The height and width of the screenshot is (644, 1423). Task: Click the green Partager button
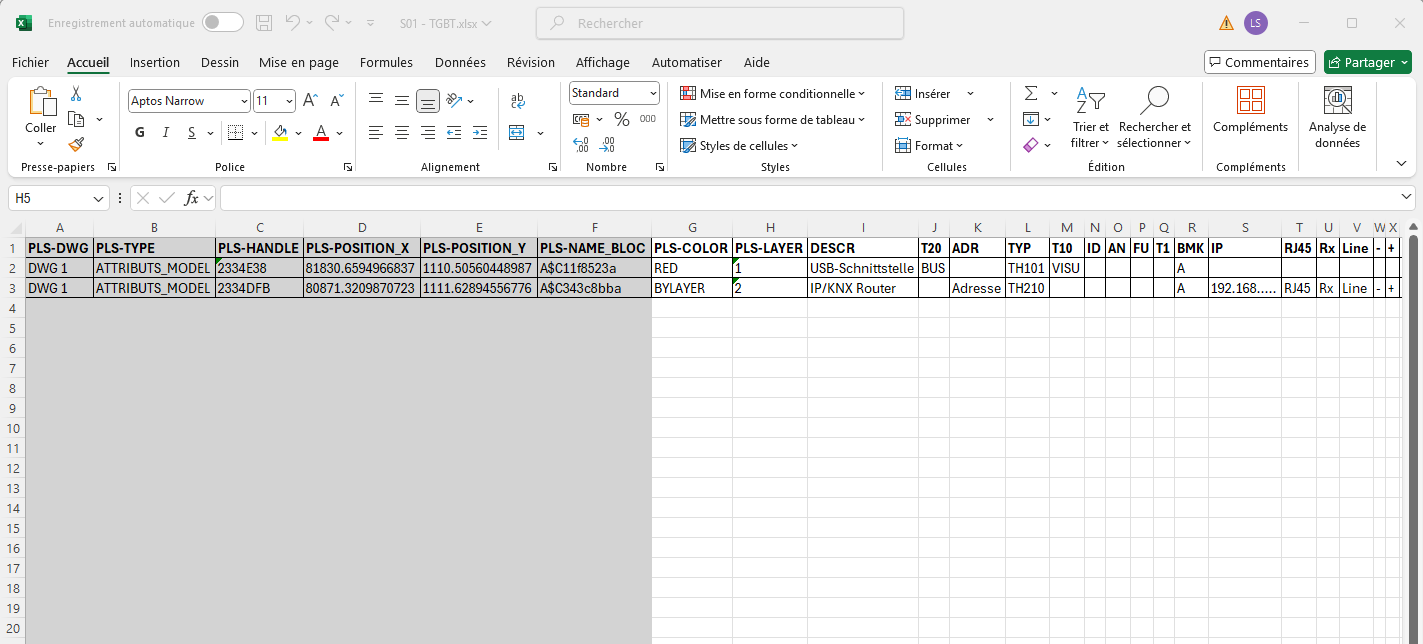click(x=1367, y=61)
